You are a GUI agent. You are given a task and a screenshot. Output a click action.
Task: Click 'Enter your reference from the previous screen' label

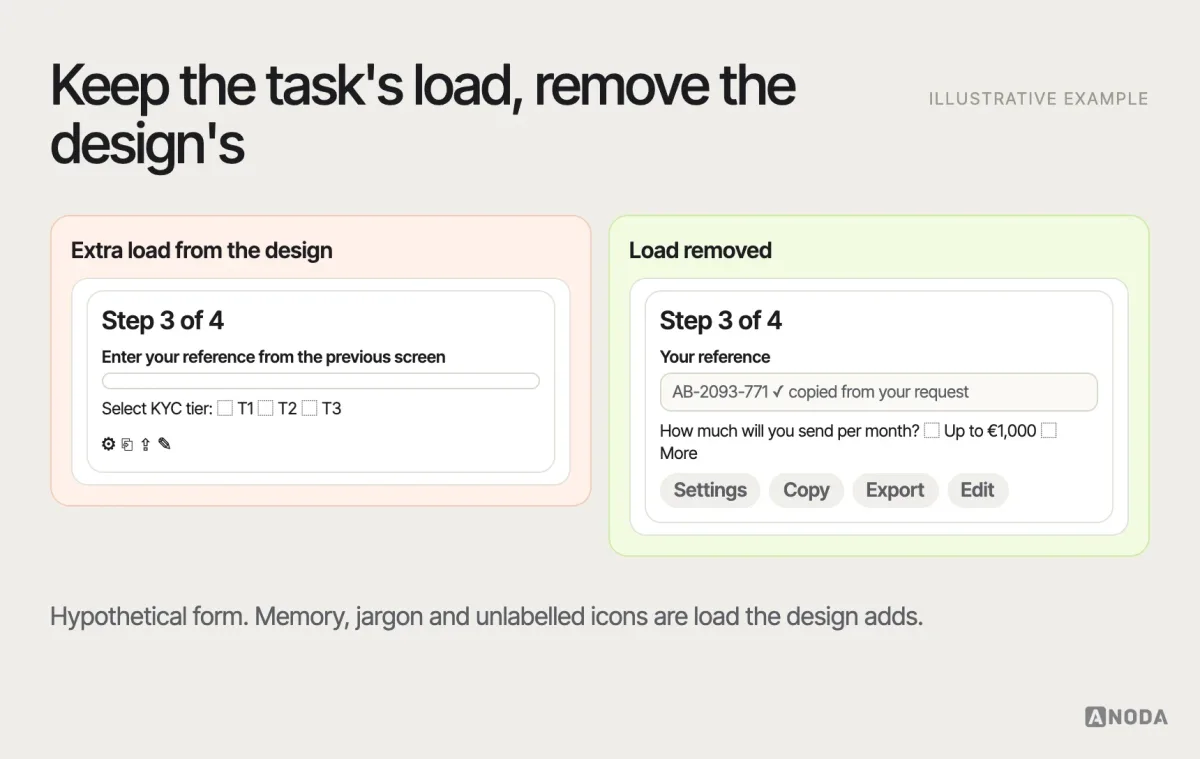[274, 357]
